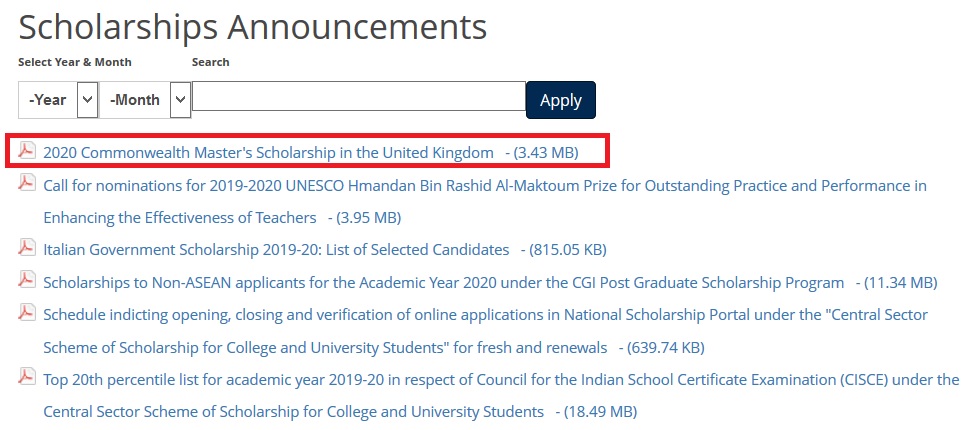Open the Month dropdown
Screen dimensions: 965x430
(x=135, y=100)
